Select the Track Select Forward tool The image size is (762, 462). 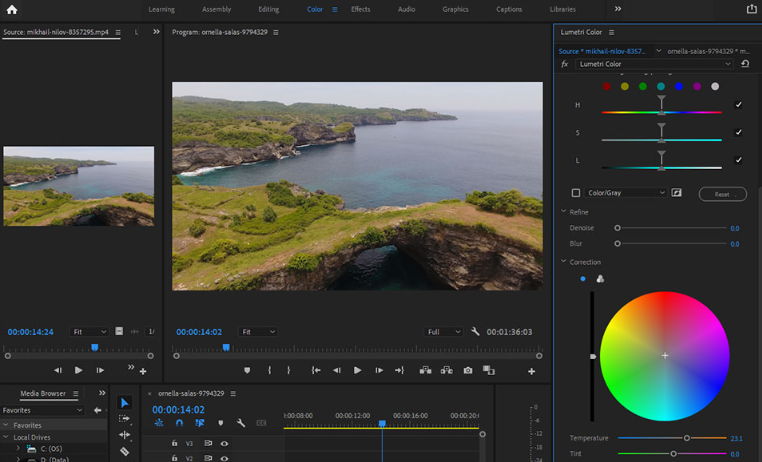124,419
